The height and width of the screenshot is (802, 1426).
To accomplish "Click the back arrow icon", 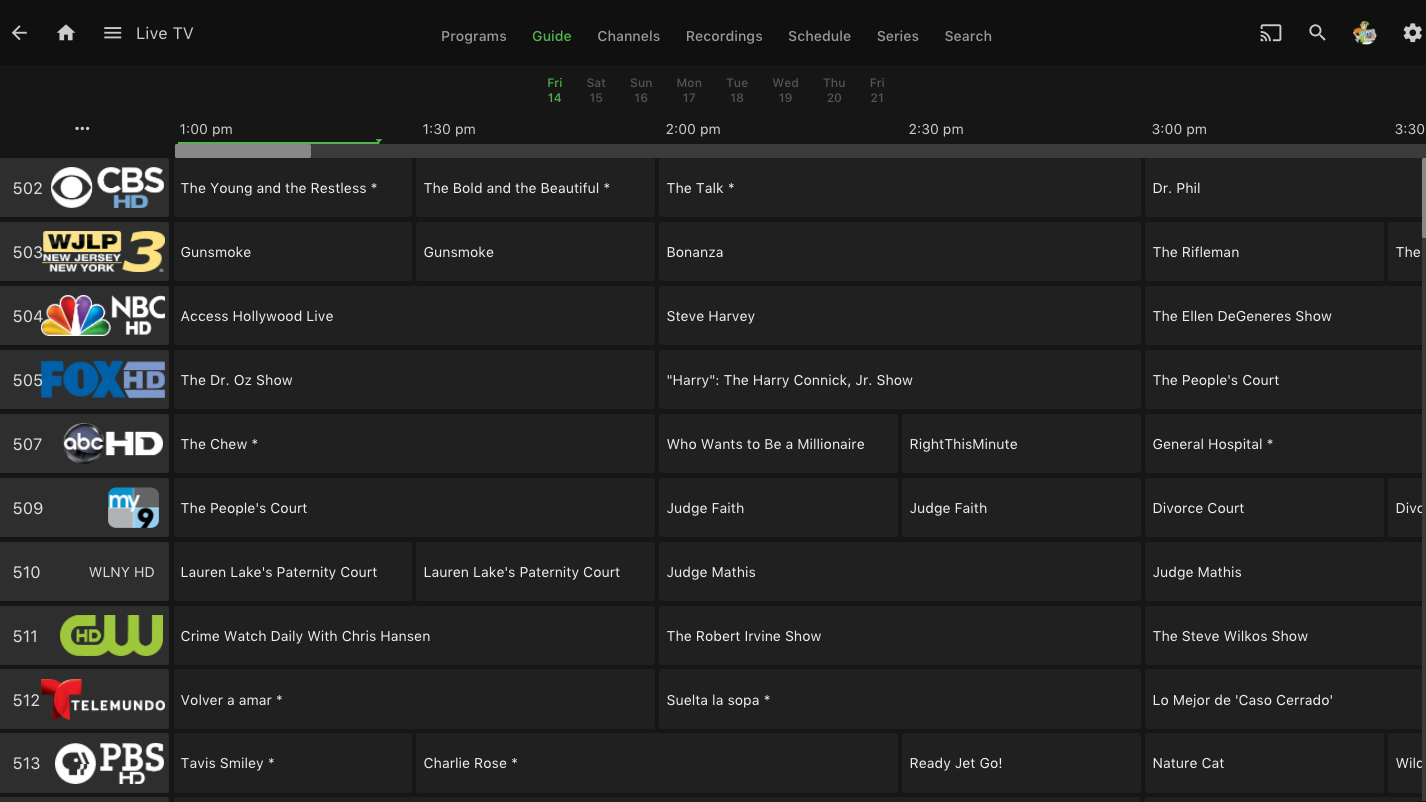I will coord(20,33).
